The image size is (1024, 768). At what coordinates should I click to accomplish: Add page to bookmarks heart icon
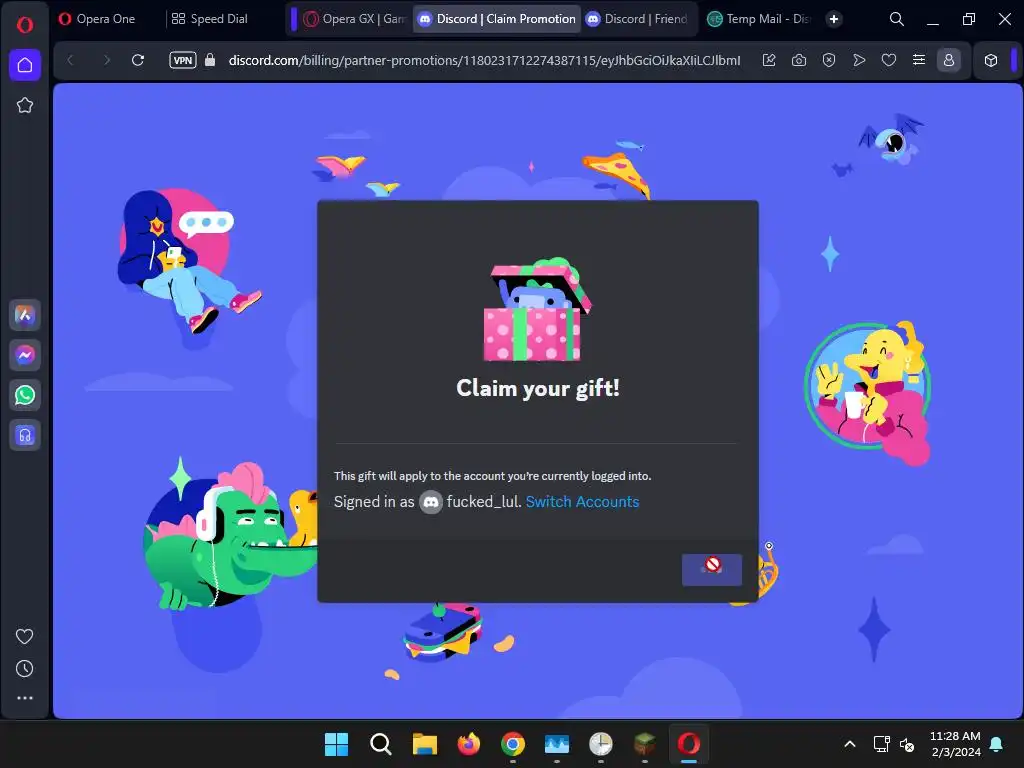(x=889, y=60)
